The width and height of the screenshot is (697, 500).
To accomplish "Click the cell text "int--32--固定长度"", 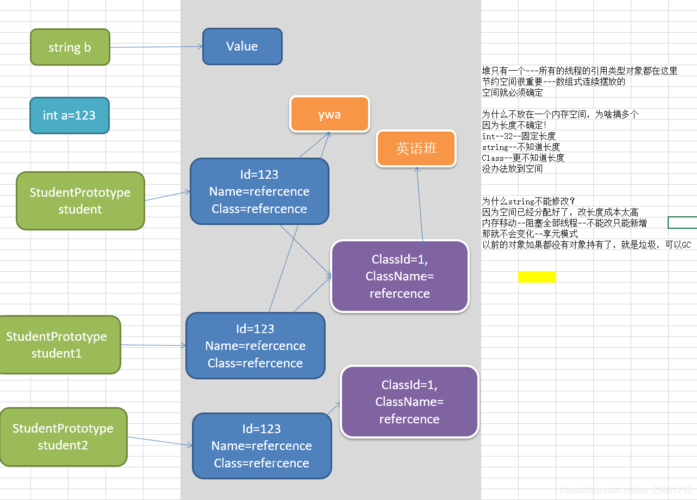I will click(x=519, y=136).
